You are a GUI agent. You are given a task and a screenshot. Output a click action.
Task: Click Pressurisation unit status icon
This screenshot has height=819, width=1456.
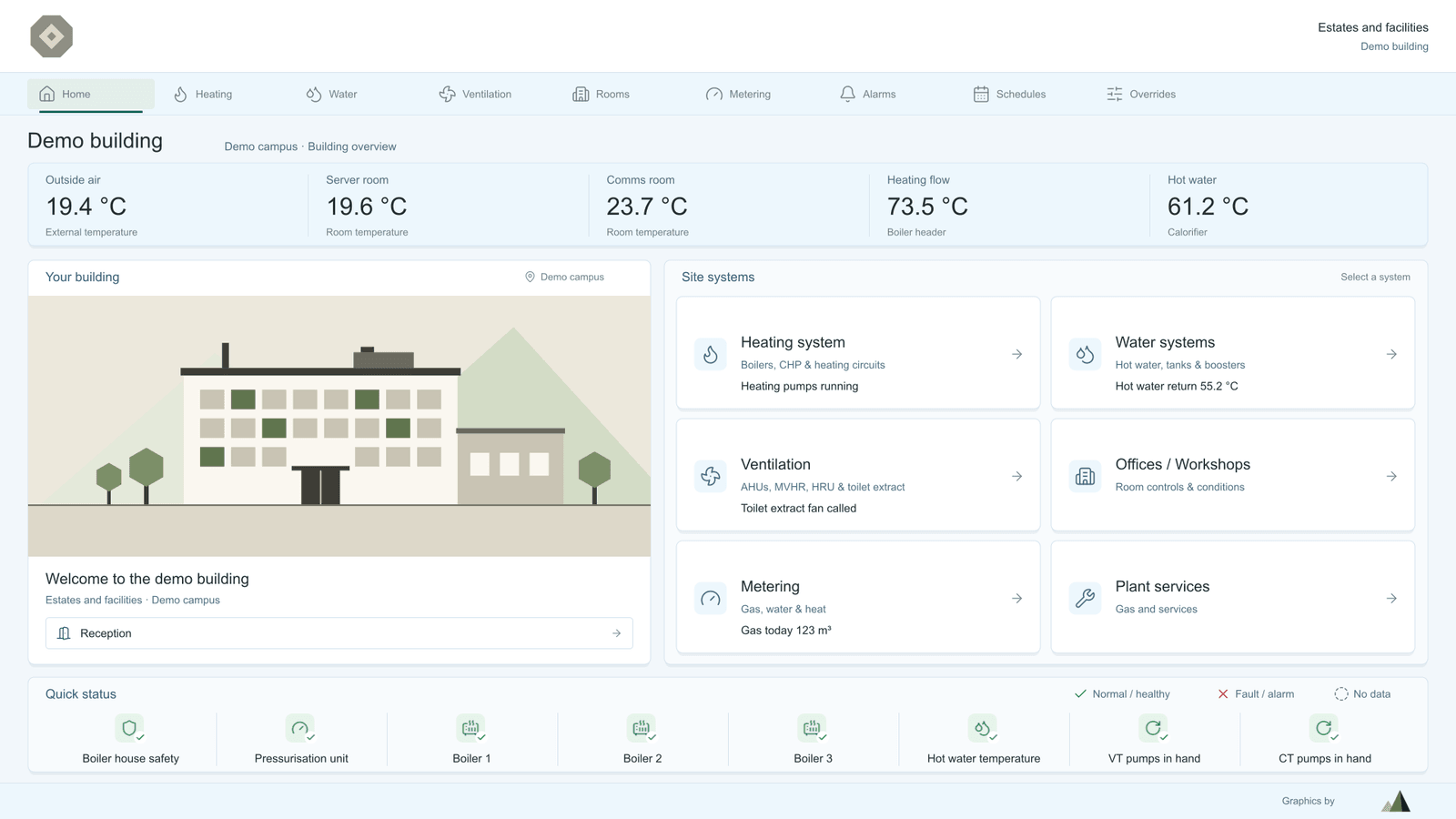(x=300, y=728)
